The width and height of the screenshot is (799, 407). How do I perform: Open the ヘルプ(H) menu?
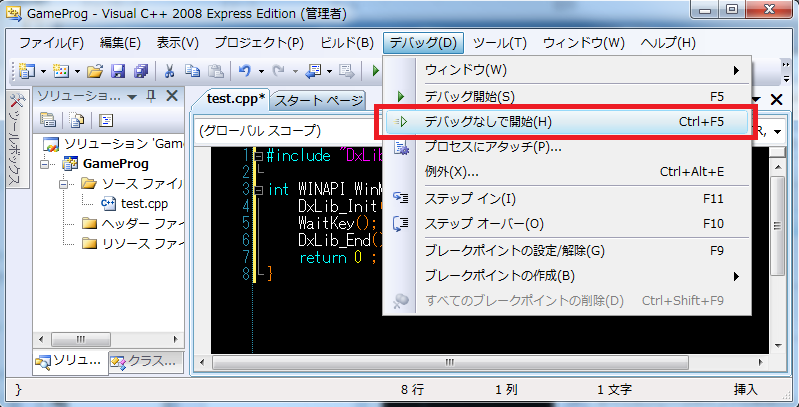pyautogui.click(x=668, y=43)
